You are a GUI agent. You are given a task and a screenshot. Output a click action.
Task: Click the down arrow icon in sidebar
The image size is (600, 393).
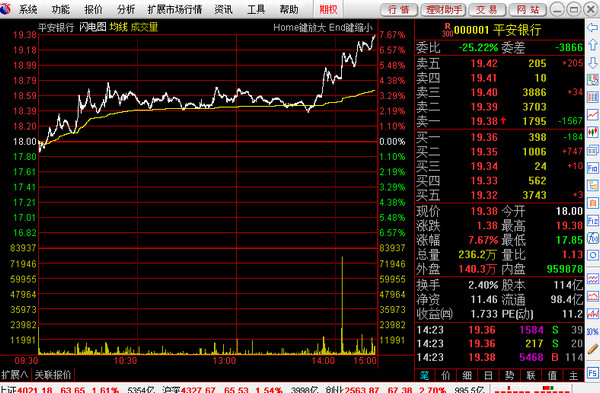(593, 62)
